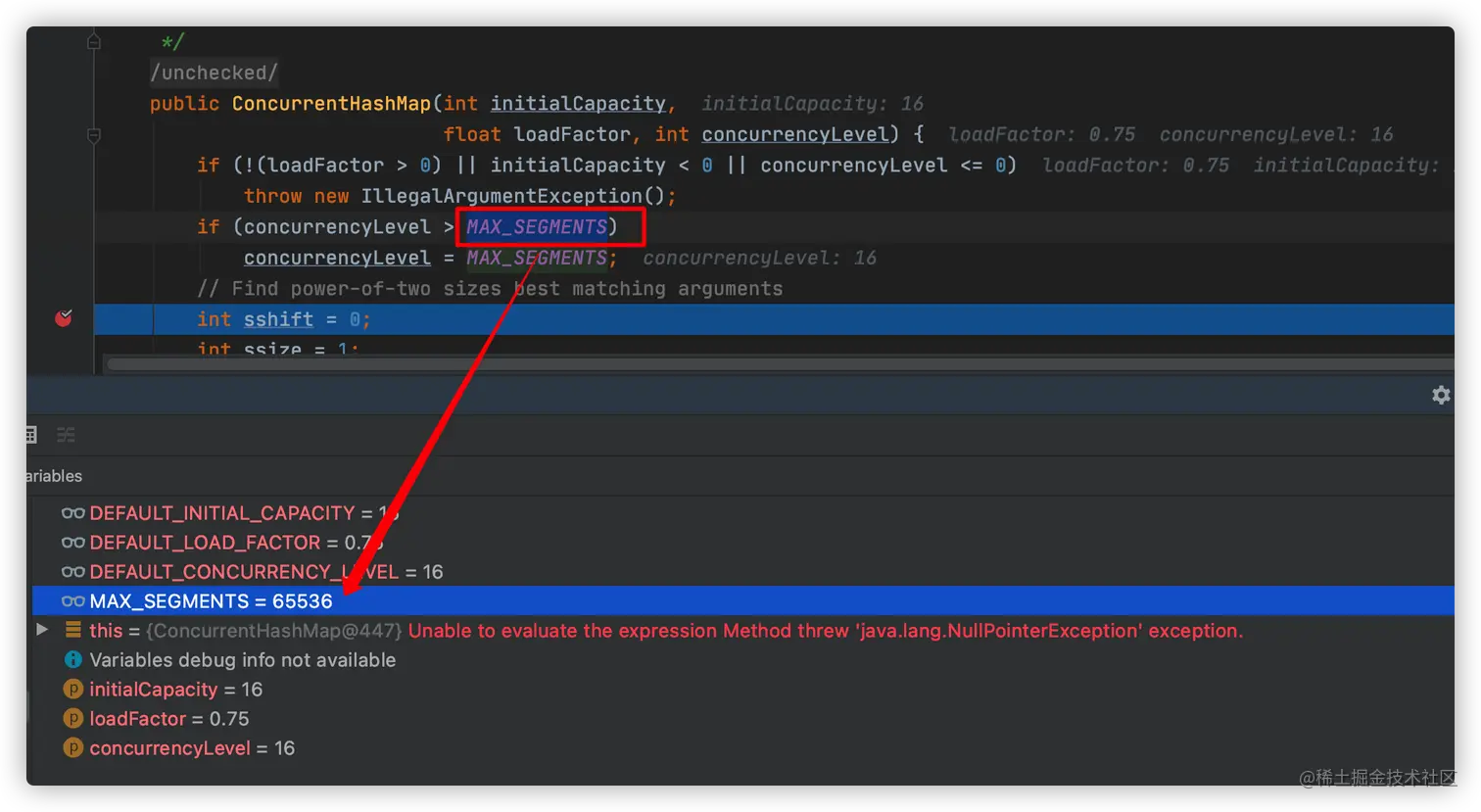Click parameter icon for concurrencyLevel
Image resolution: width=1481 pixels, height=812 pixels.
73,747
